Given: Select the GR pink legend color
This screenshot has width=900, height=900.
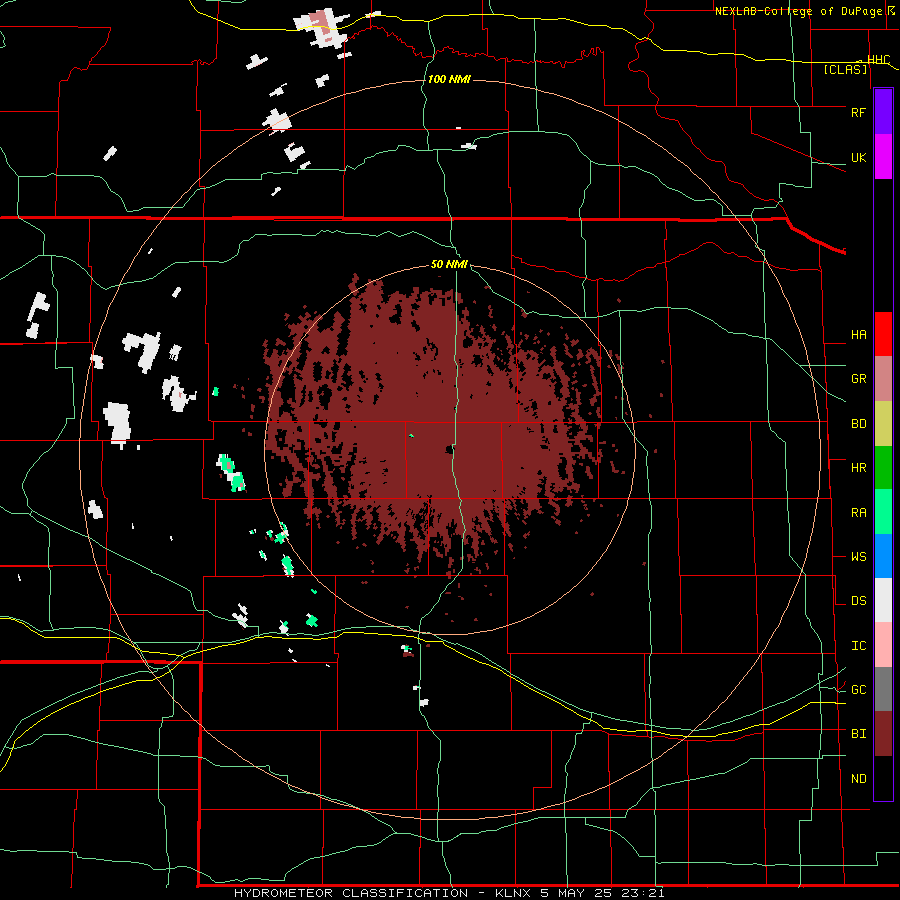Looking at the screenshot, I should [x=883, y=379].
